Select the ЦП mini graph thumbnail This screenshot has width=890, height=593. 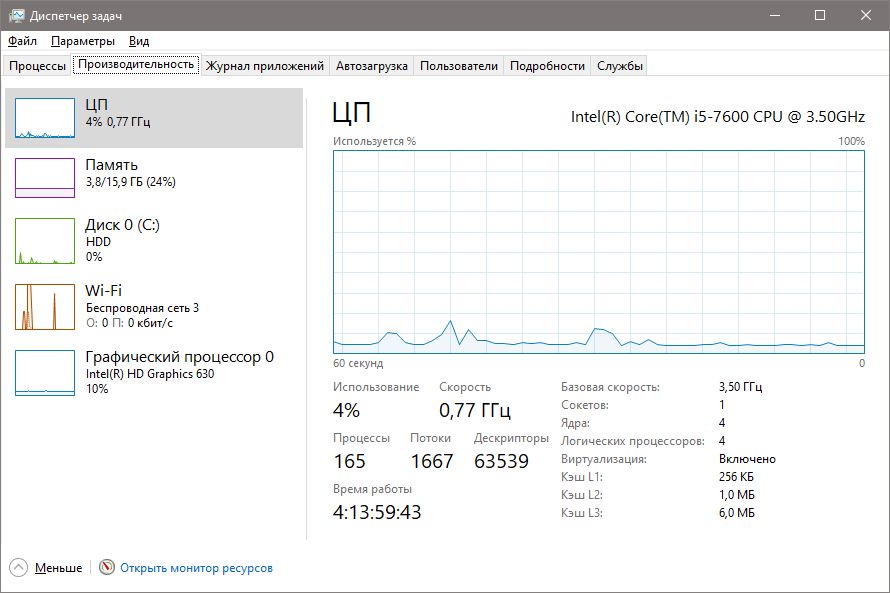pyautogui.click(x=45, y=117)
